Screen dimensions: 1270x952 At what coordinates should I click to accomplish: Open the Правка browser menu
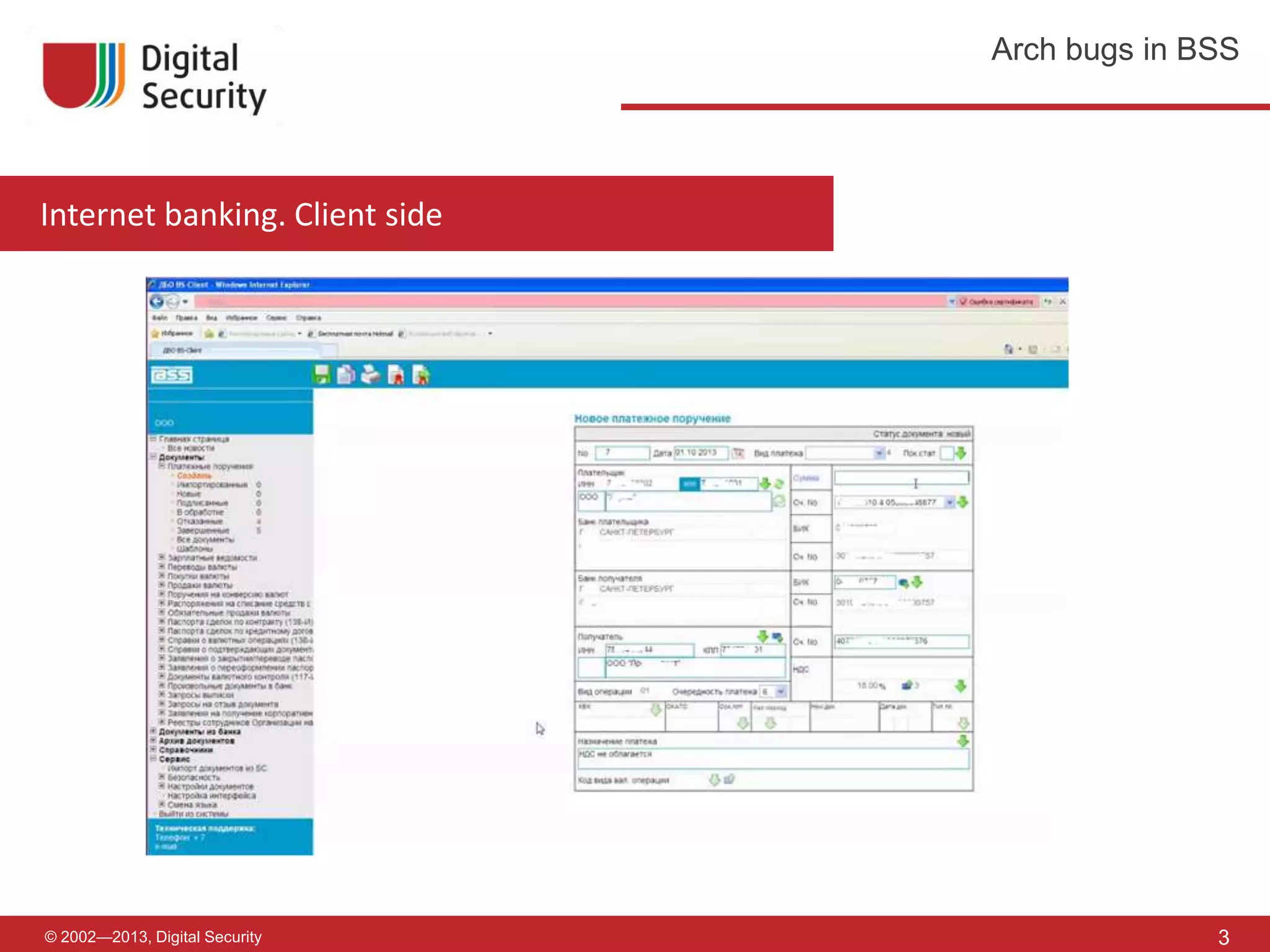(x=187, y=317)
